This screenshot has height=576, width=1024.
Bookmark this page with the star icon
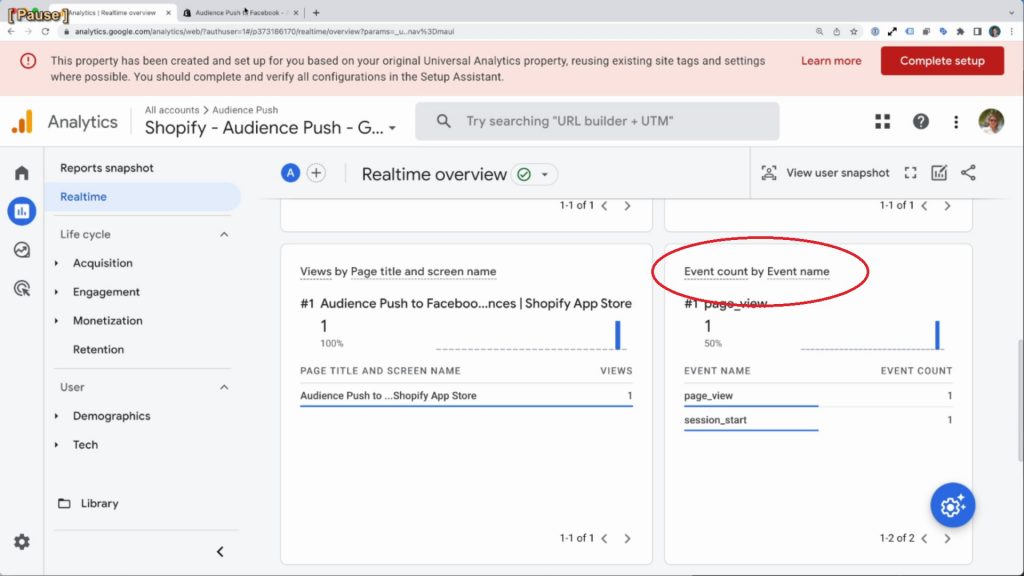click(853, 31)
